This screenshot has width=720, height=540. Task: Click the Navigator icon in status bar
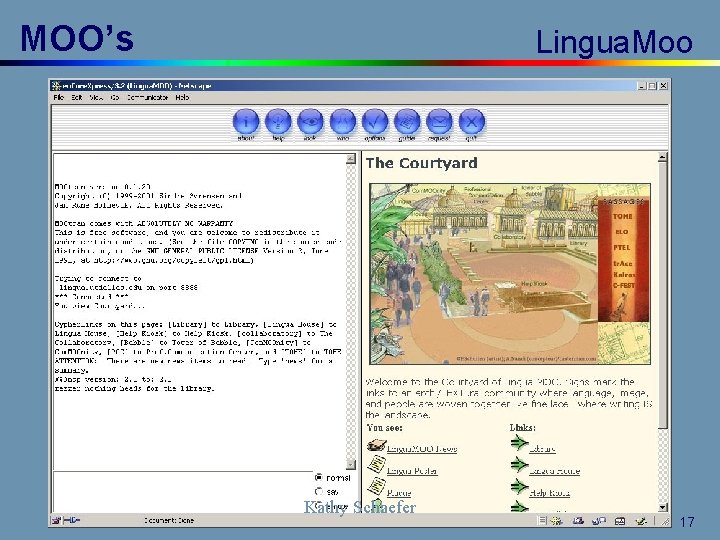point(557,521)
